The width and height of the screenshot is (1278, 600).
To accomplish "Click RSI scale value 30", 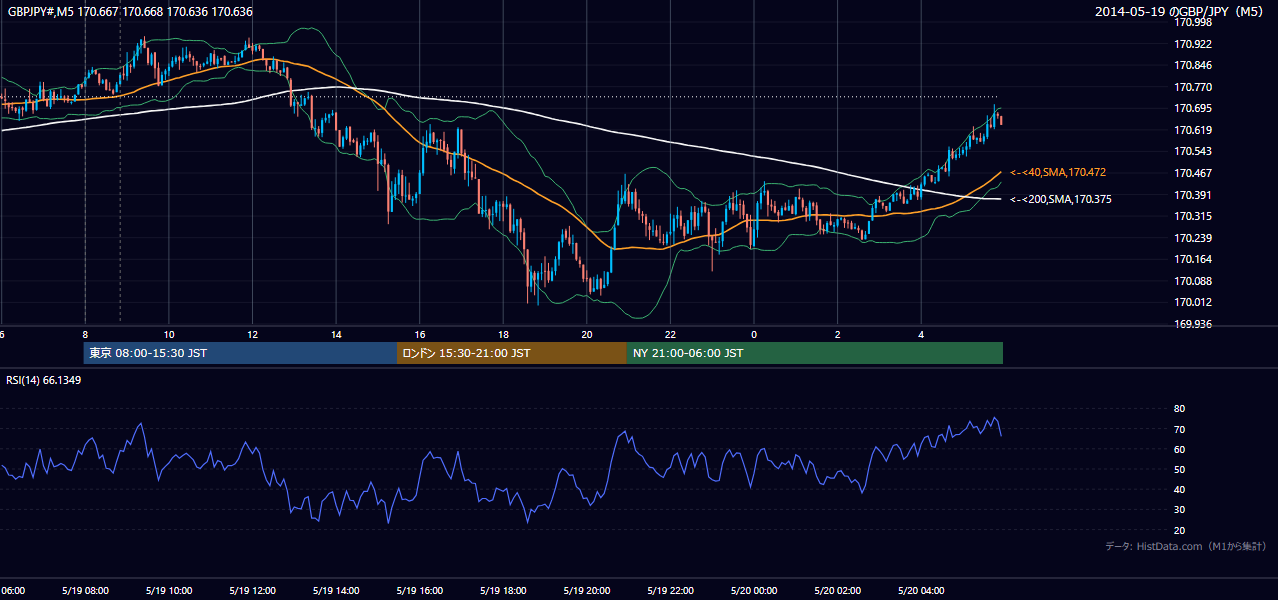I will coord(1180,510).
